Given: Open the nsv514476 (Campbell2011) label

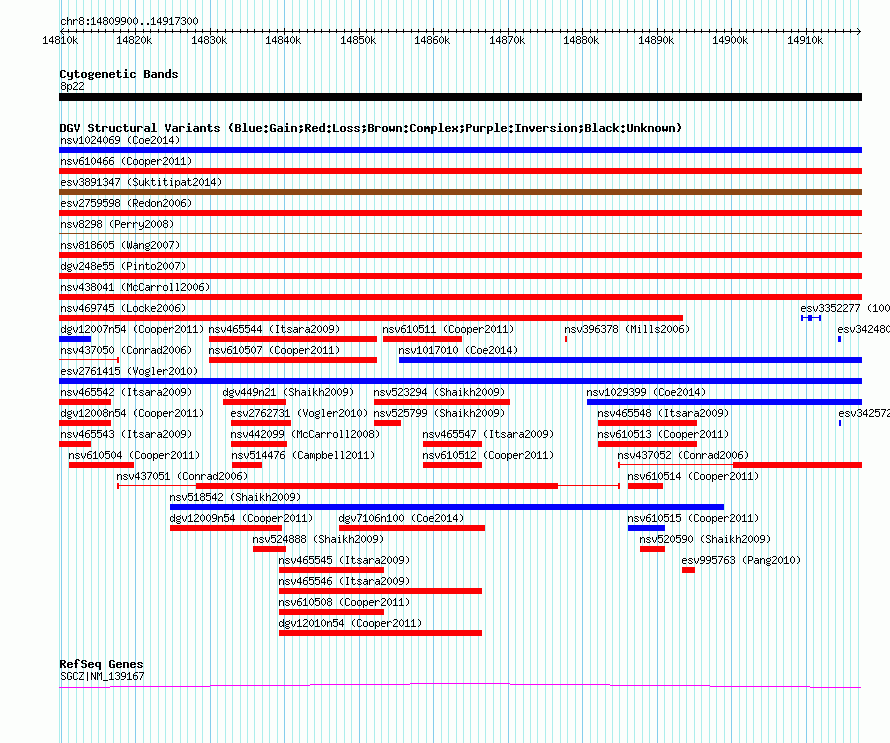Looking at the screenshot, I should click(x=303, y=455).
